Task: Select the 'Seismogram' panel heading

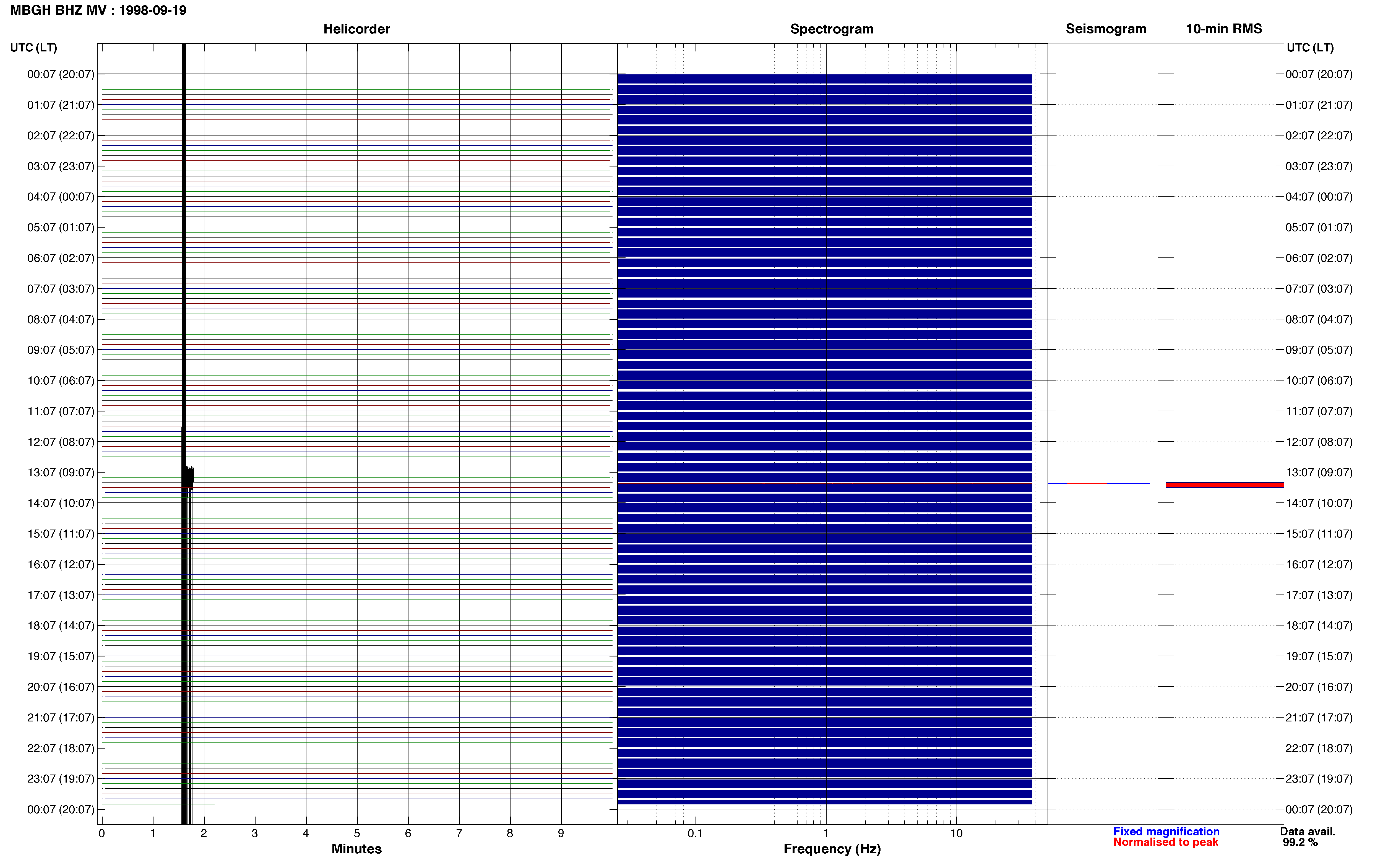Action: (x=1106, y=29)
